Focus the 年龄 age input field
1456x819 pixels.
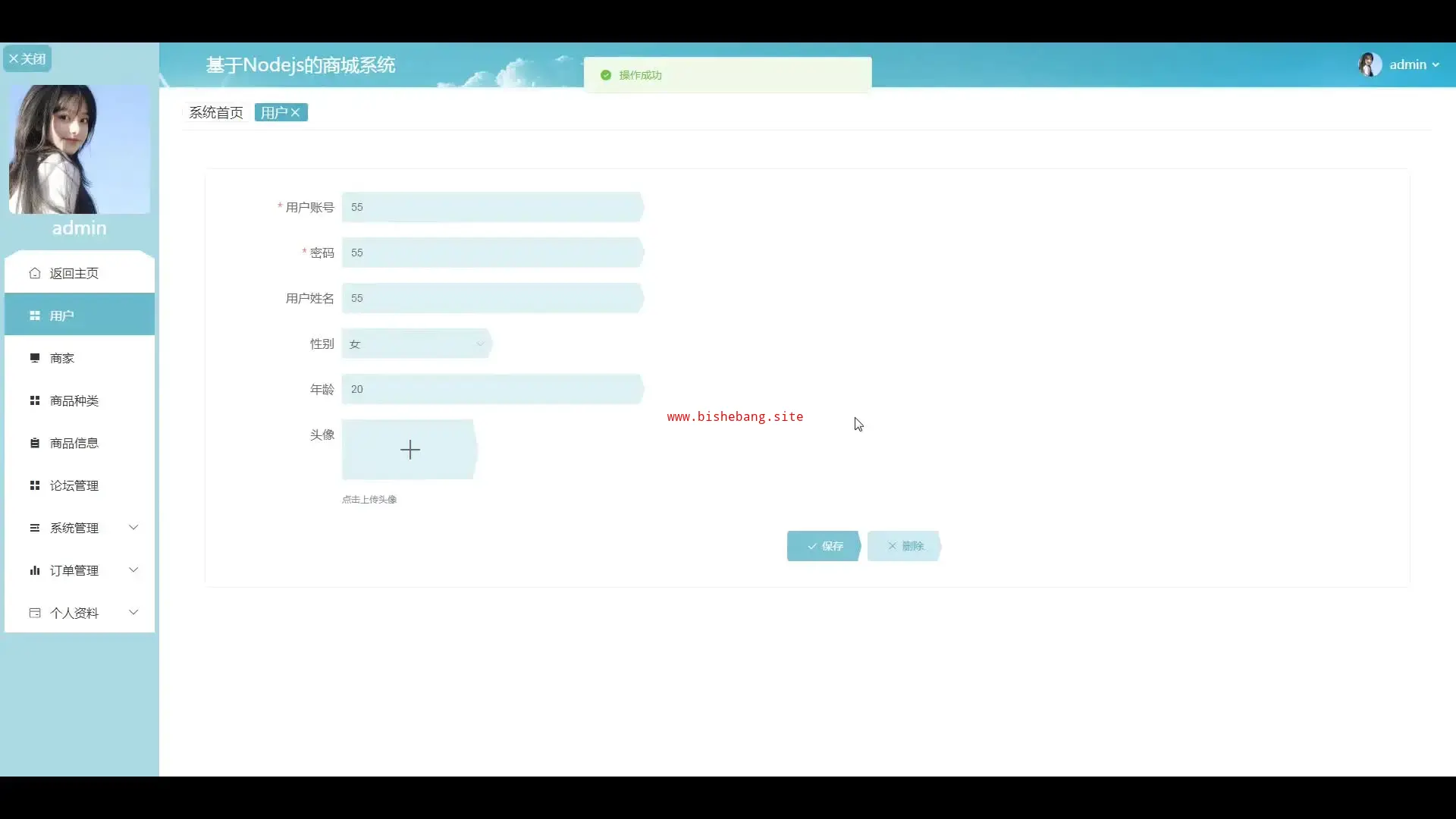[x=492, y=389]
